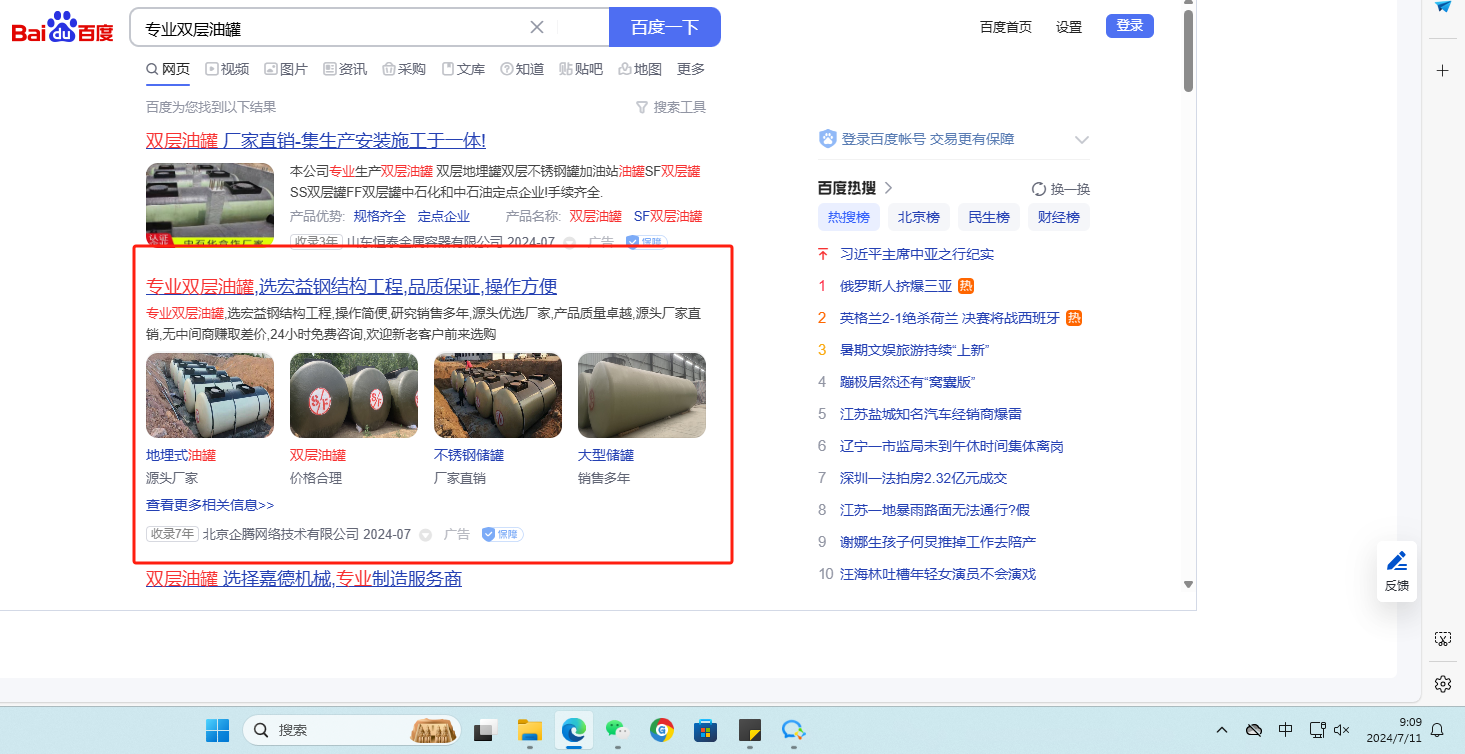Click the Microsoft Edge taskbar icon
This screenshot has width=1465, height=754.
[574, 731]
